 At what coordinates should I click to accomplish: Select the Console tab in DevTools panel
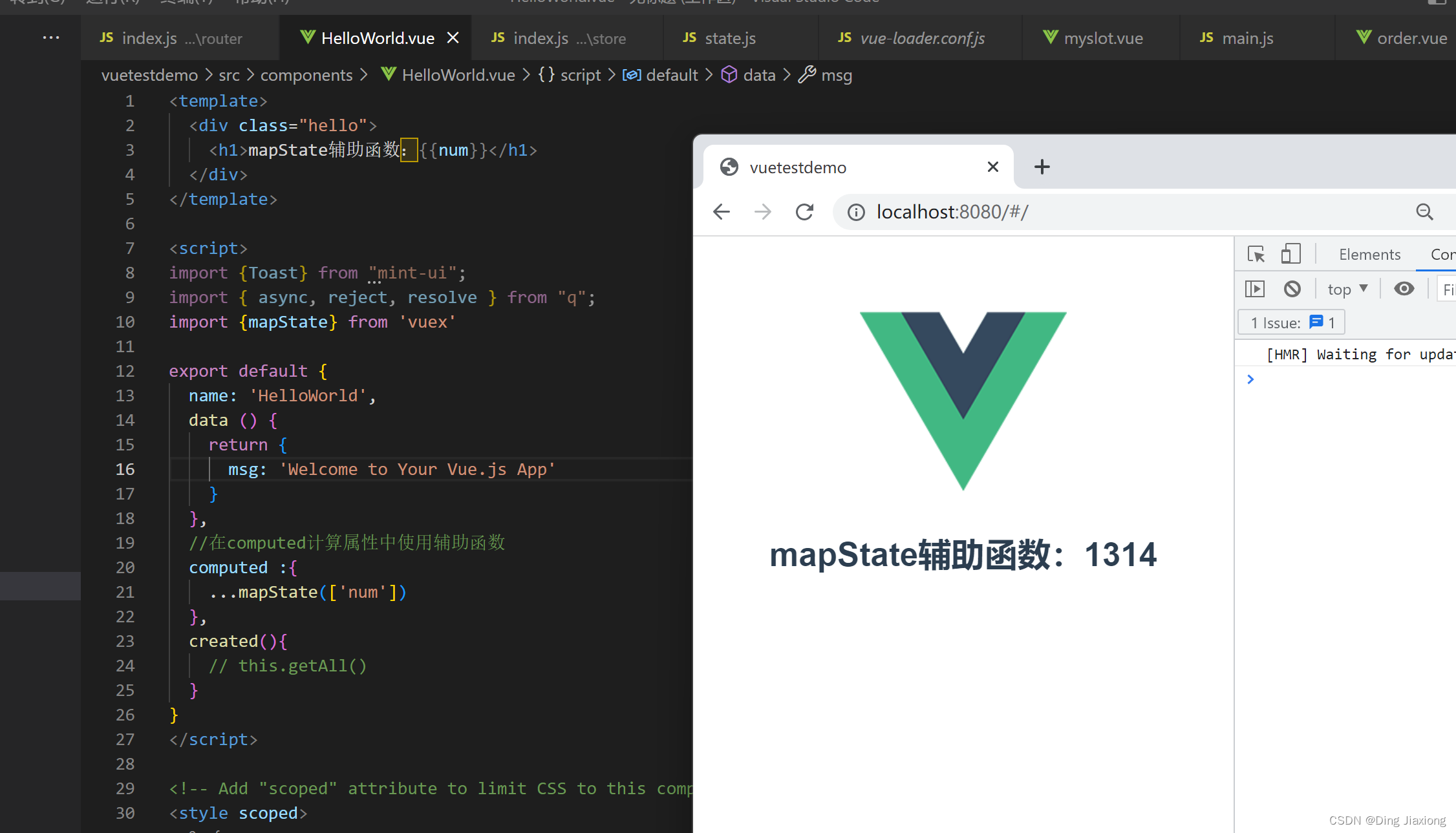click(1442, 254)
